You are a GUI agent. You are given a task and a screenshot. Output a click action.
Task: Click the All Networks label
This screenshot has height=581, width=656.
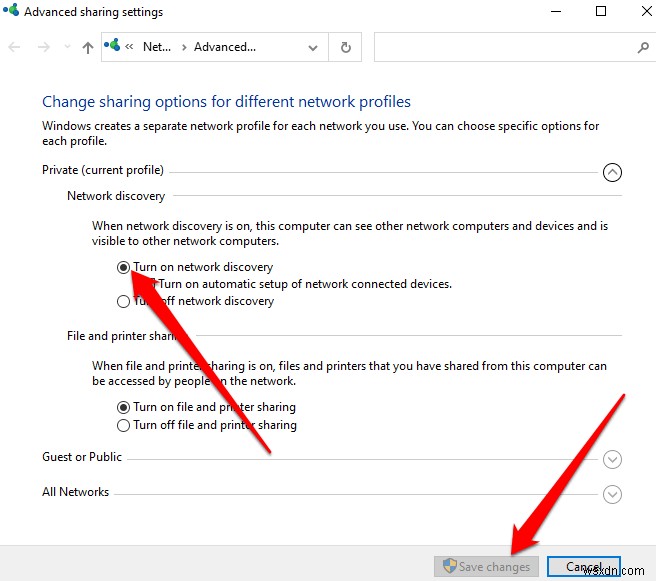pos(75,492)
